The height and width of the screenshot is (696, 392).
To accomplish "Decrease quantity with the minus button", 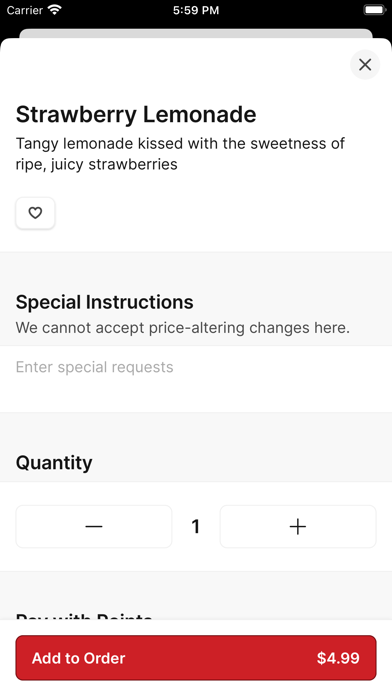I will [94, 526].
